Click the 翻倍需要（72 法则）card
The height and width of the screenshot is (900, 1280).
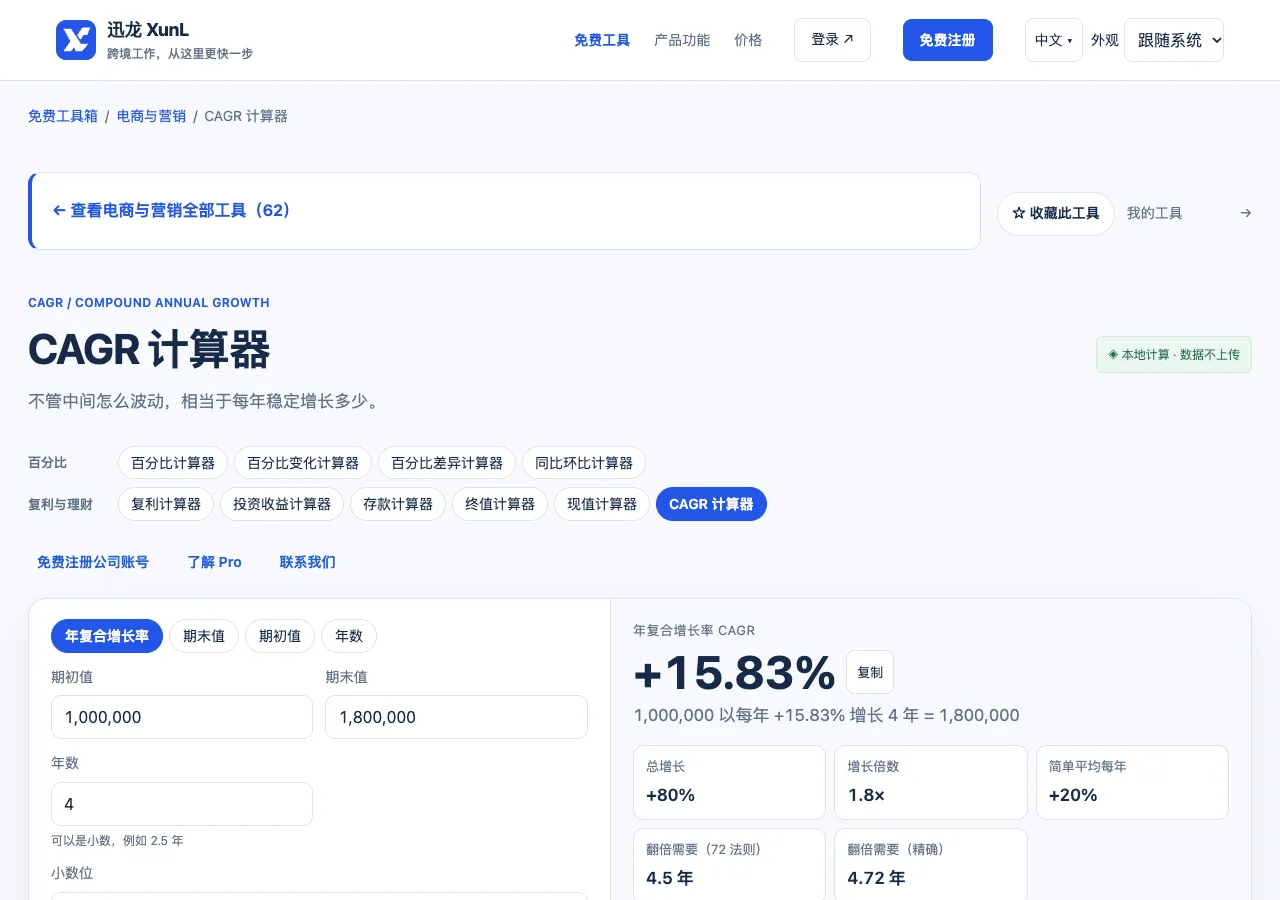tap(730, 865)
